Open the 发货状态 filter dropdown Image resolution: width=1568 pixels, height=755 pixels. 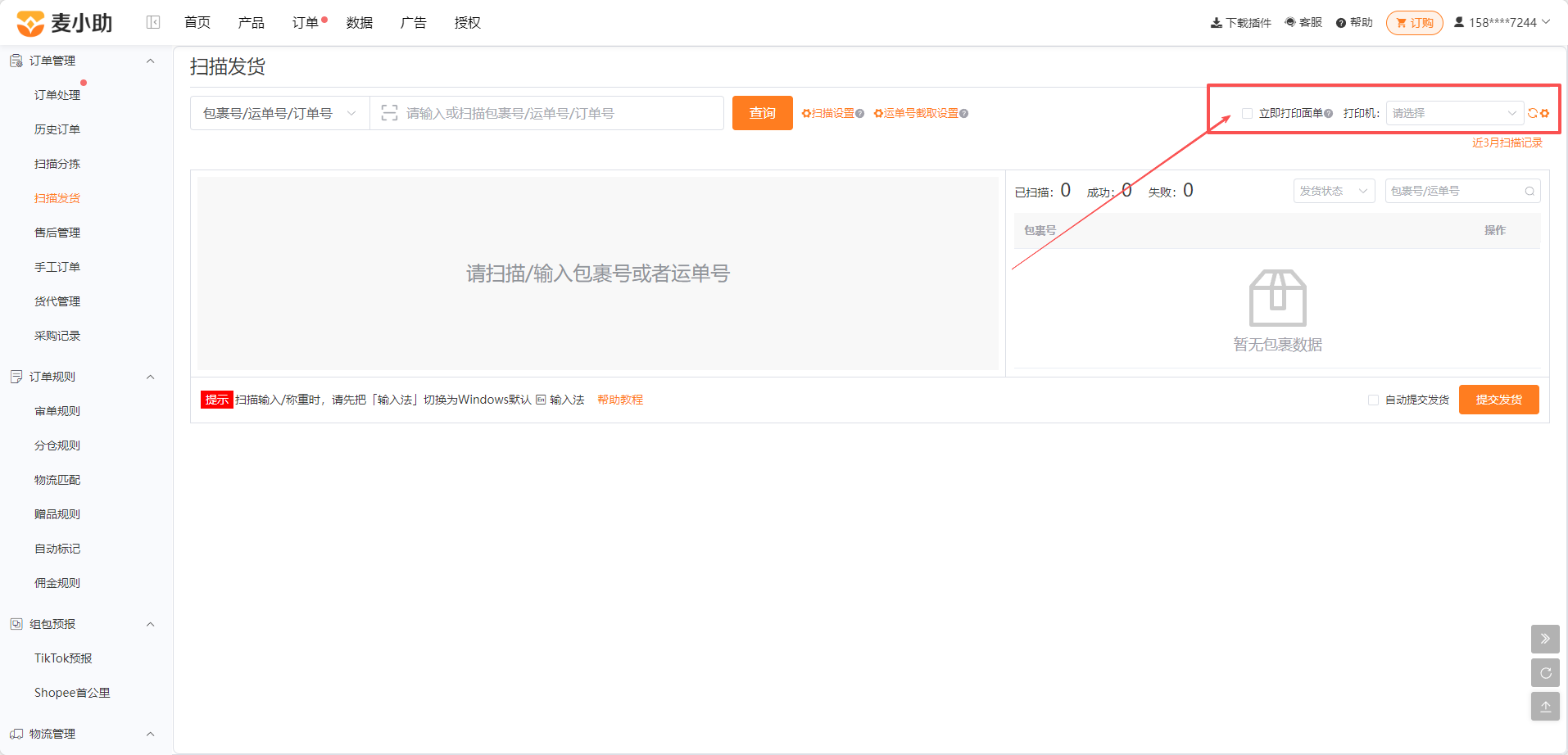[x=1334, y=191]
